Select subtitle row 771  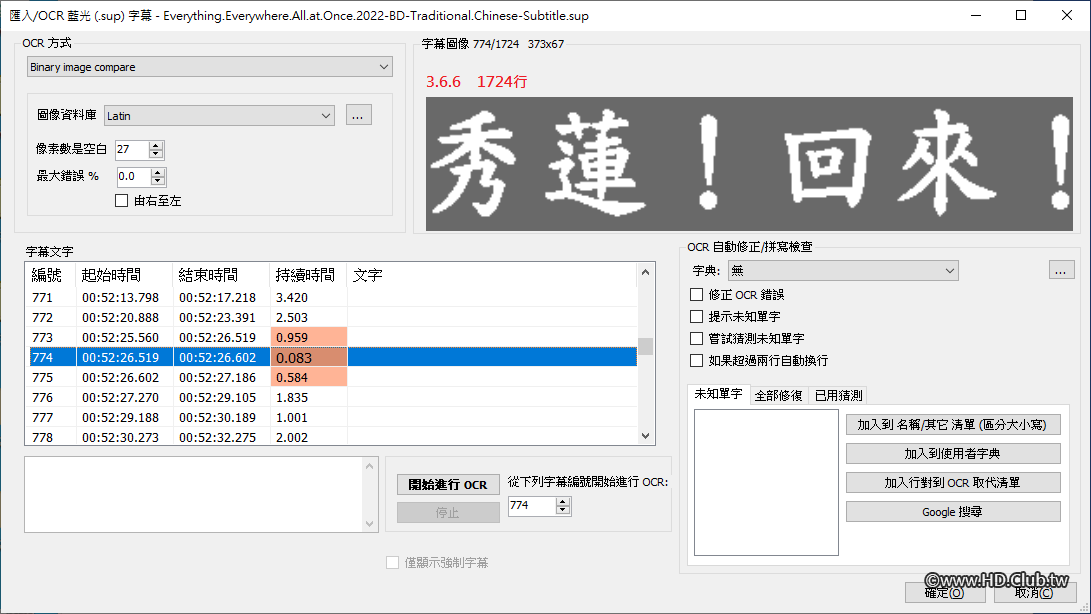pyautogui.click(x=331, y=297)
